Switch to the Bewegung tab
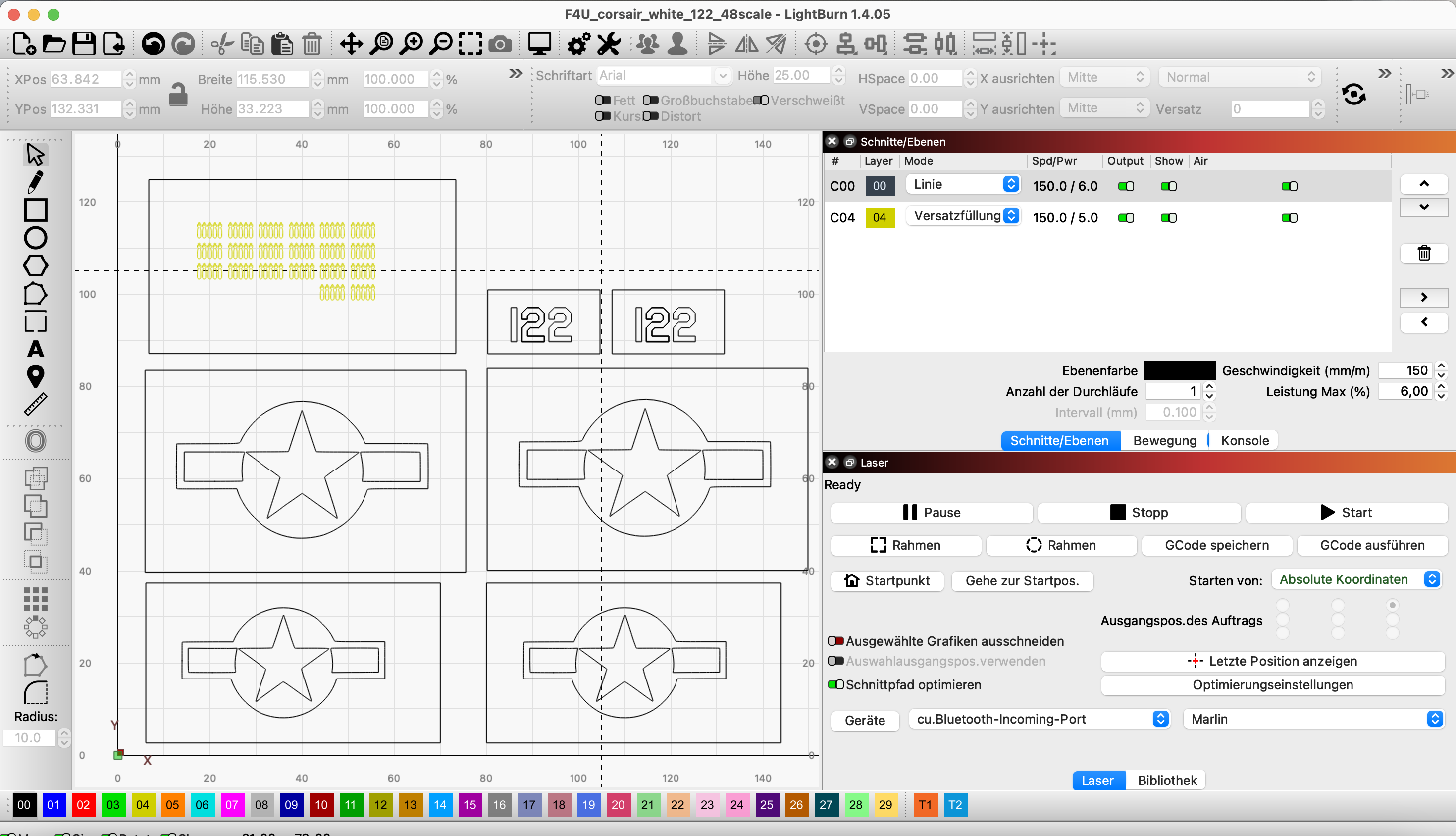Image resolution: width=1456 pixels, height=836 pixels. (1164, 440)
